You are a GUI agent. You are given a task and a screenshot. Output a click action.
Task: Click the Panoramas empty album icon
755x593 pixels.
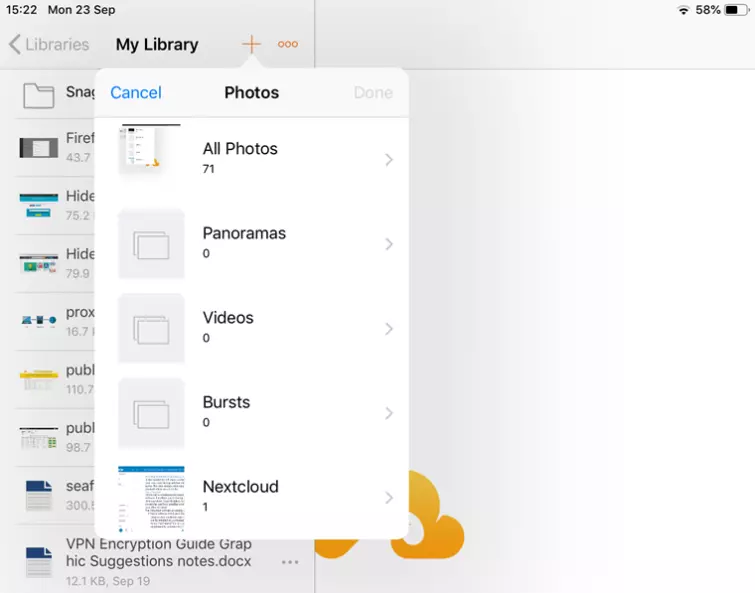(x=151, y=244)
